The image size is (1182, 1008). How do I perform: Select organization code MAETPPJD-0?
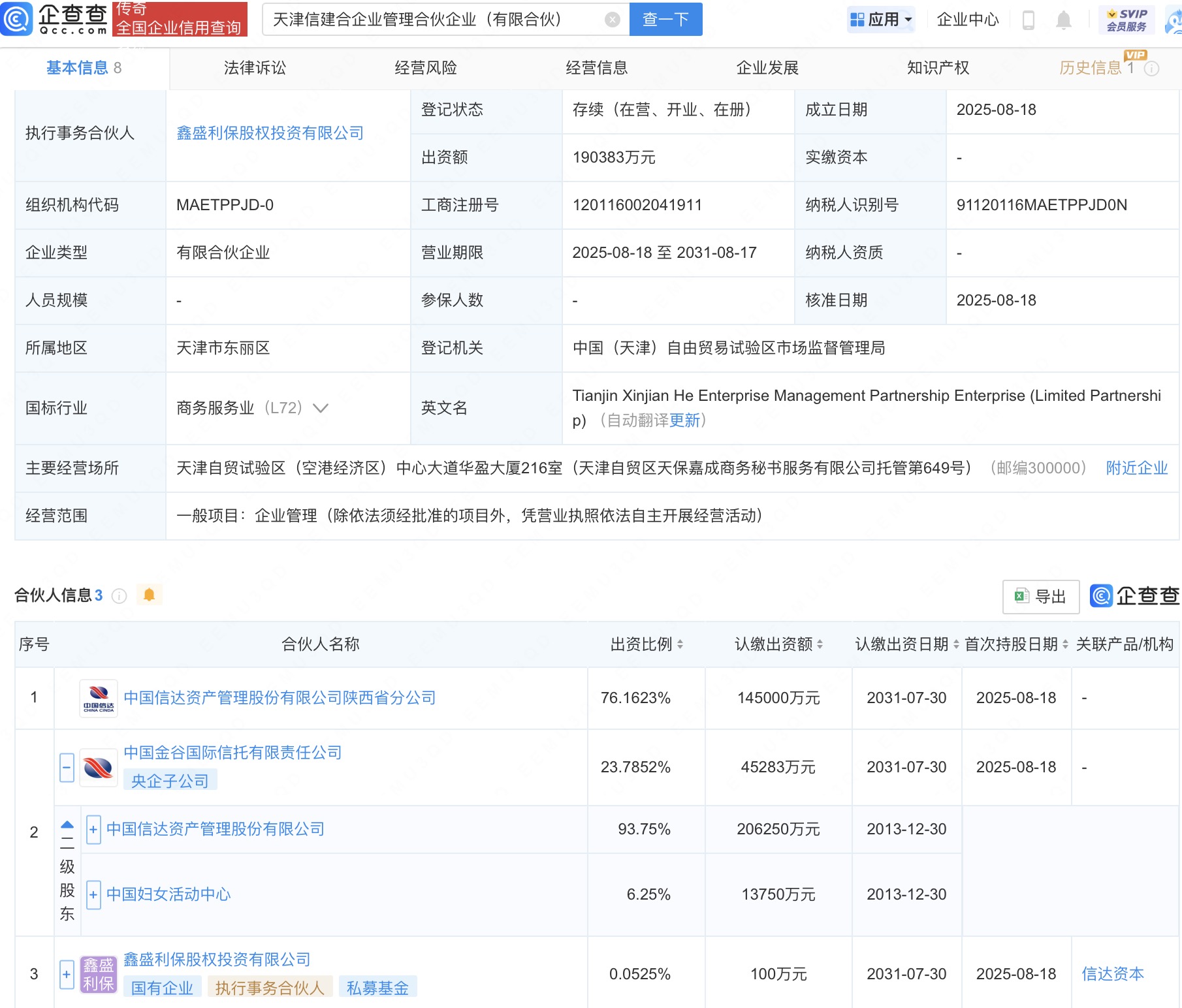(x=225, y=205)
